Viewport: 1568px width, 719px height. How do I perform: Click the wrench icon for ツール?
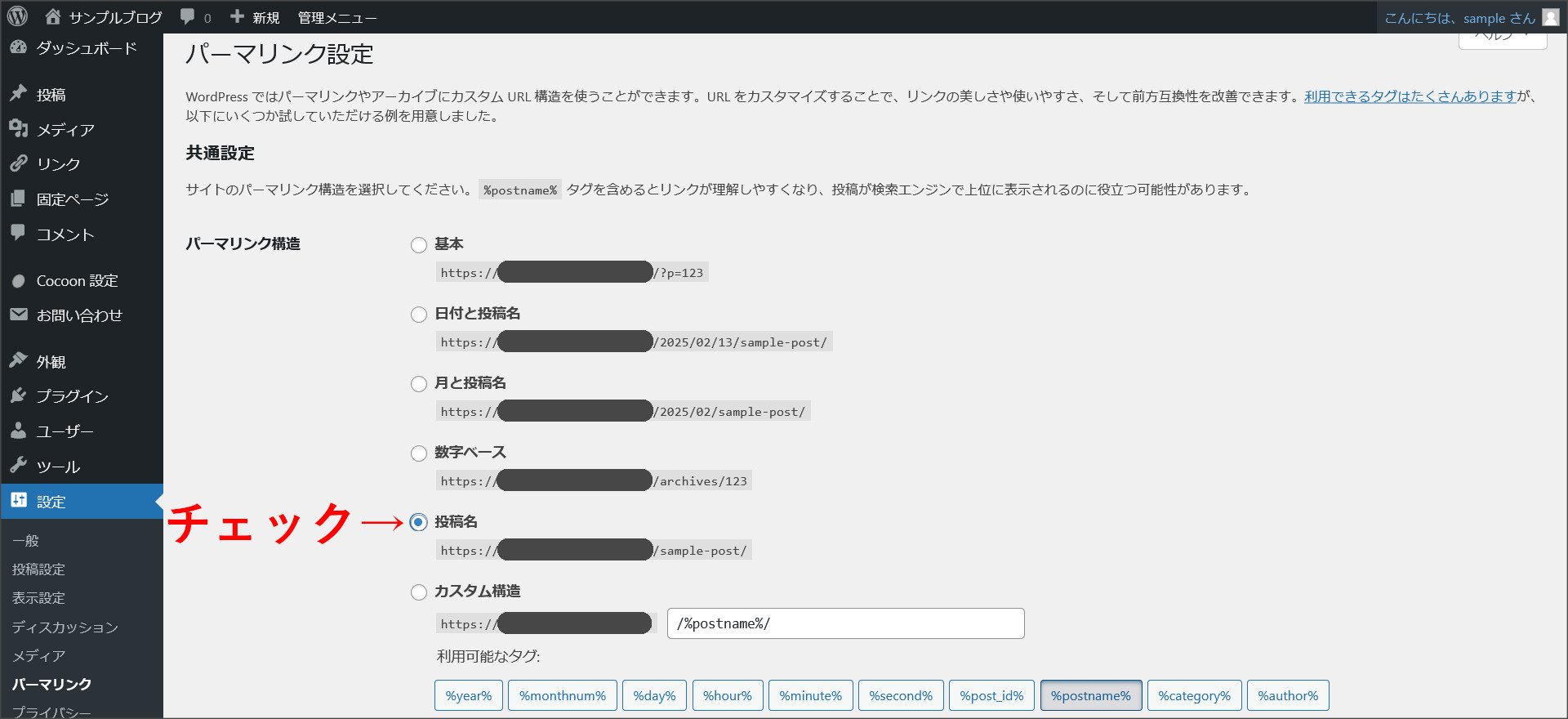[x=19, y=466]
